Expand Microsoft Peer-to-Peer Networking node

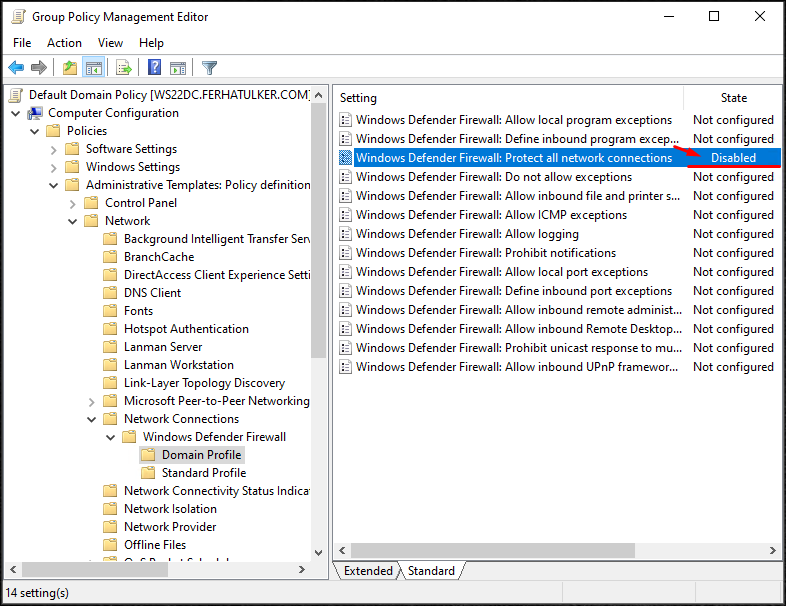(x=91, y=401)
